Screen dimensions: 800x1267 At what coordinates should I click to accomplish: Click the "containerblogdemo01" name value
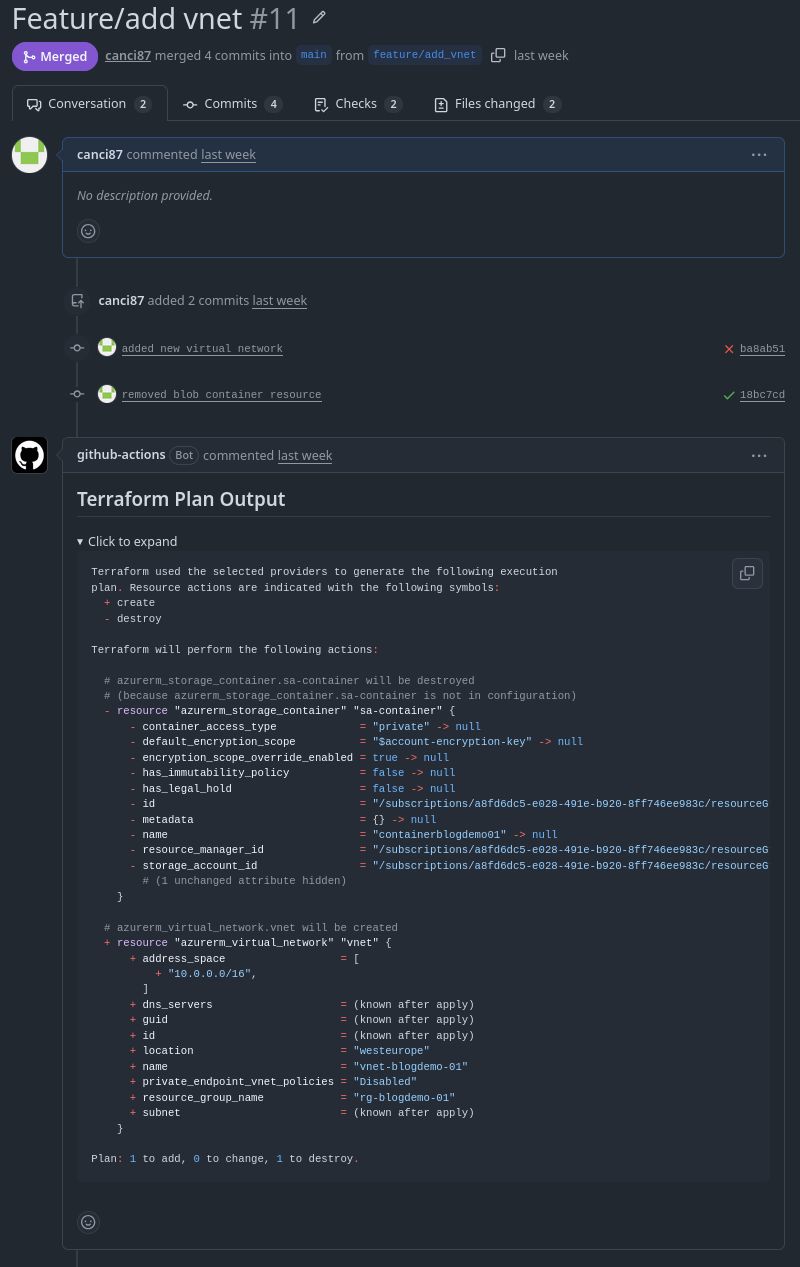(440, 834)
